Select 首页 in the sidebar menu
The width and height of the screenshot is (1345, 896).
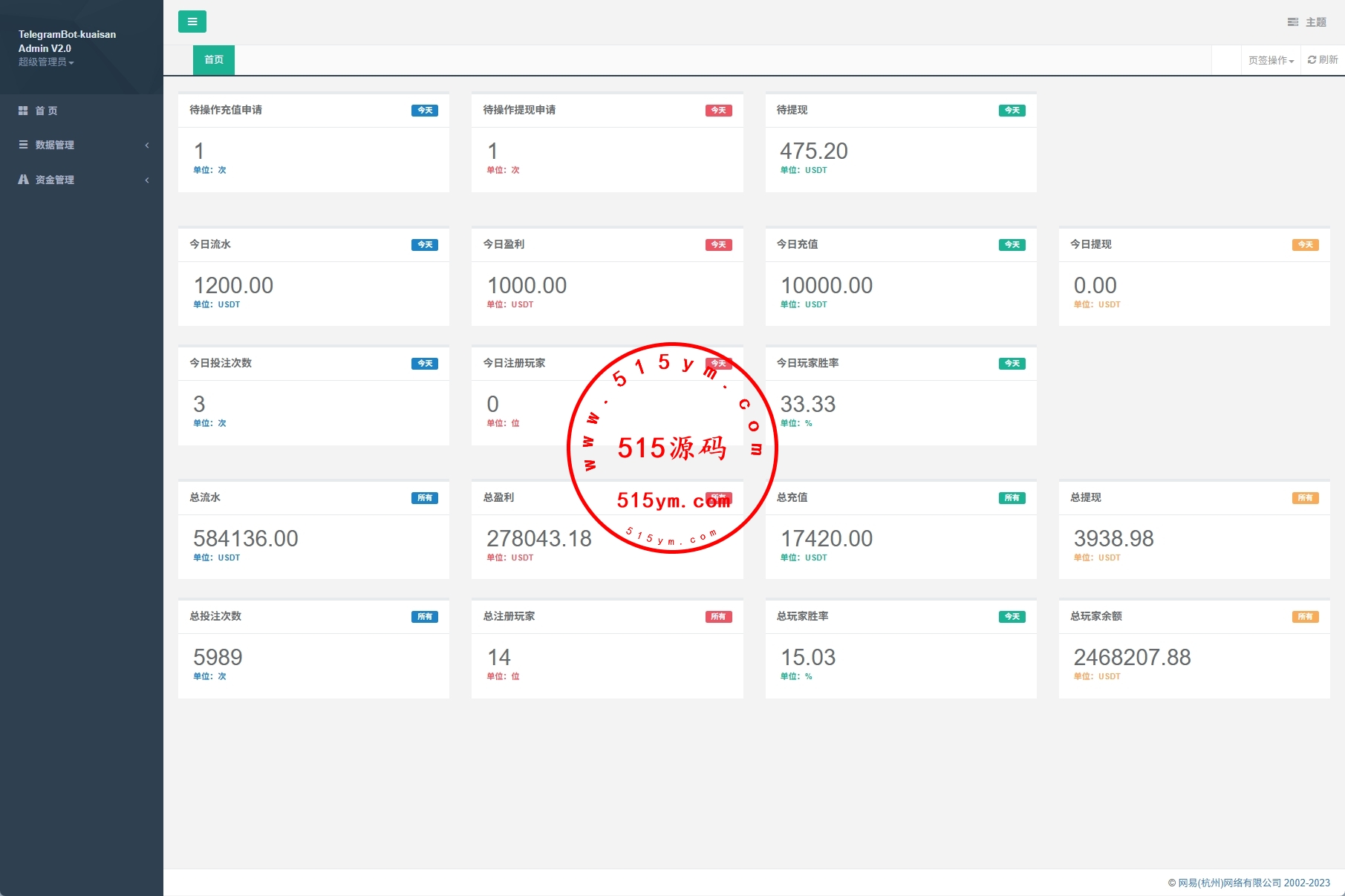[x=46, y=111]
